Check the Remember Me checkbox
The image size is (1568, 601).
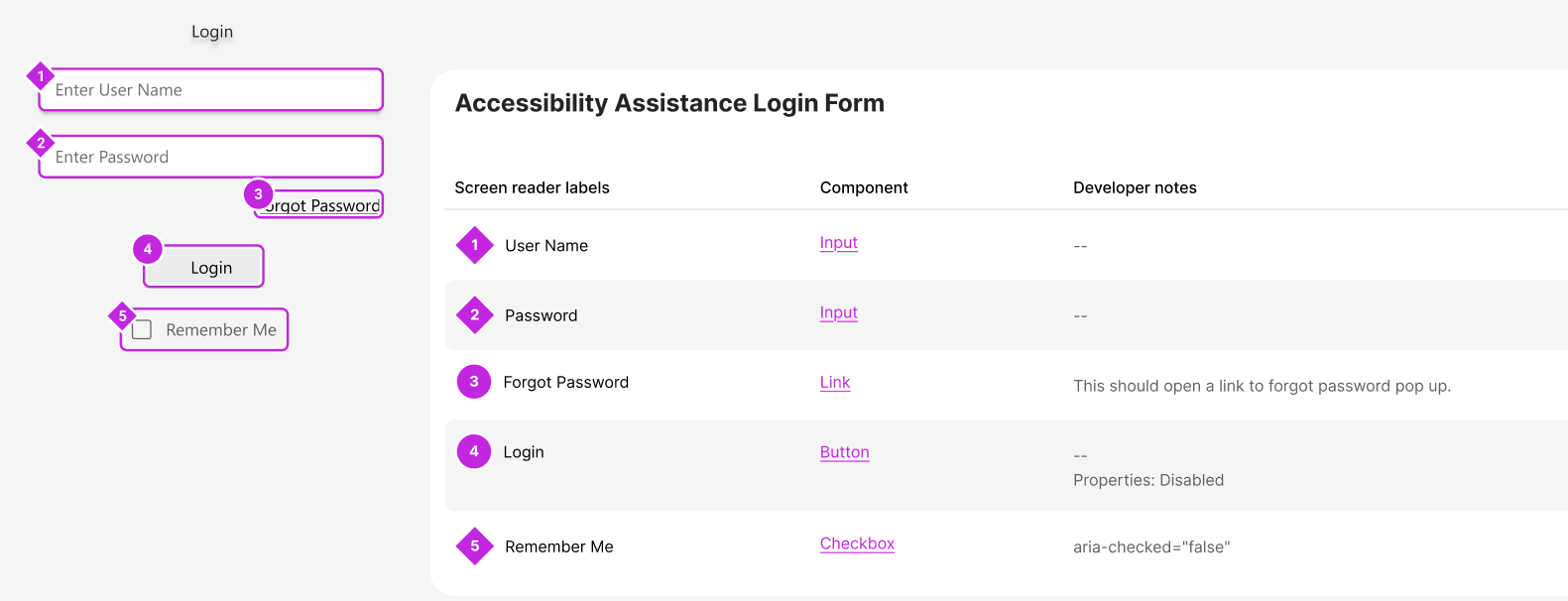point(142,330)
